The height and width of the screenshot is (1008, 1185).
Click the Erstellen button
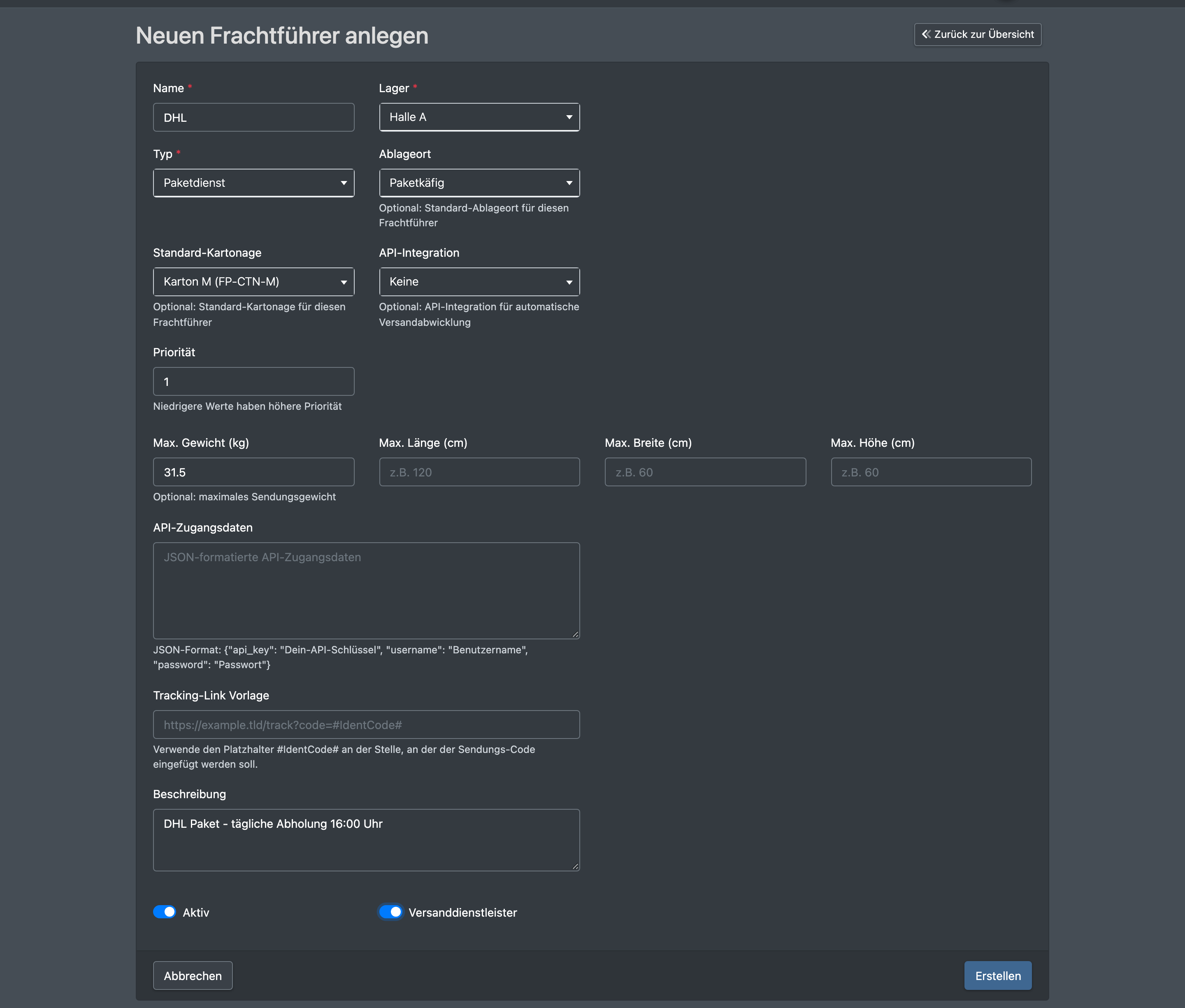pyautogui.click(x=998, y=975)
